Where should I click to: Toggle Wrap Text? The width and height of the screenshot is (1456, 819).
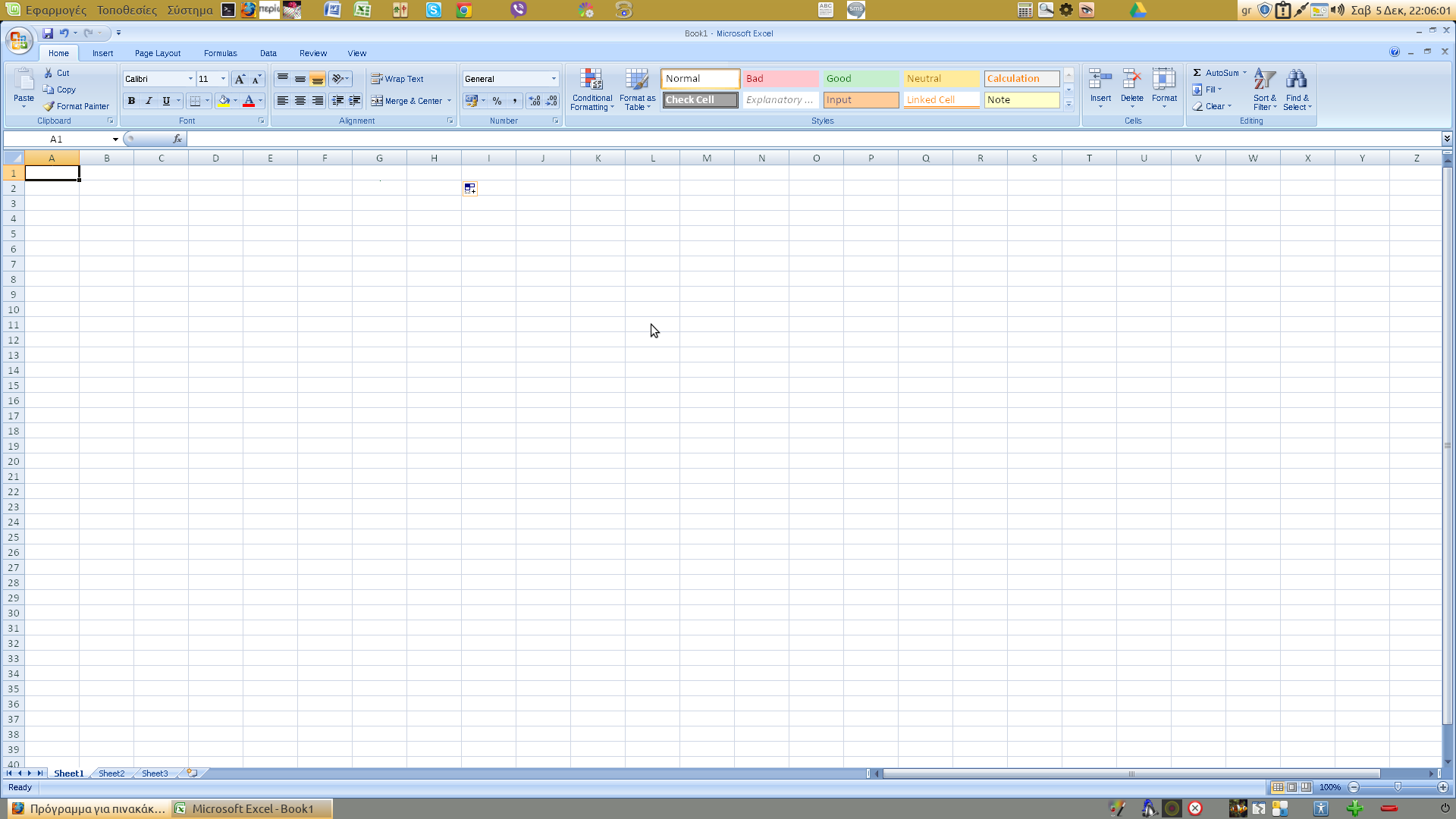pos(397,79)
